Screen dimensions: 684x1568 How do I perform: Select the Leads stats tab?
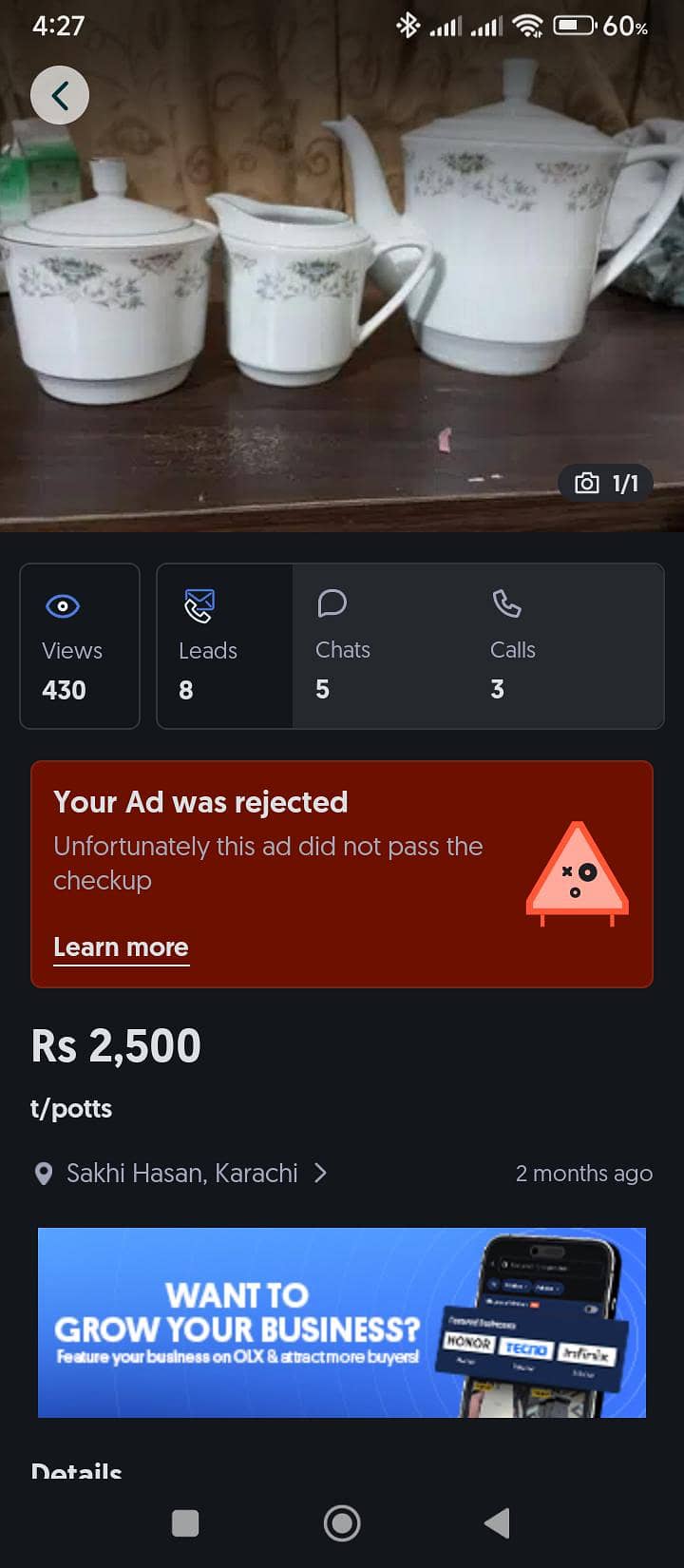(x=225, y=646)
